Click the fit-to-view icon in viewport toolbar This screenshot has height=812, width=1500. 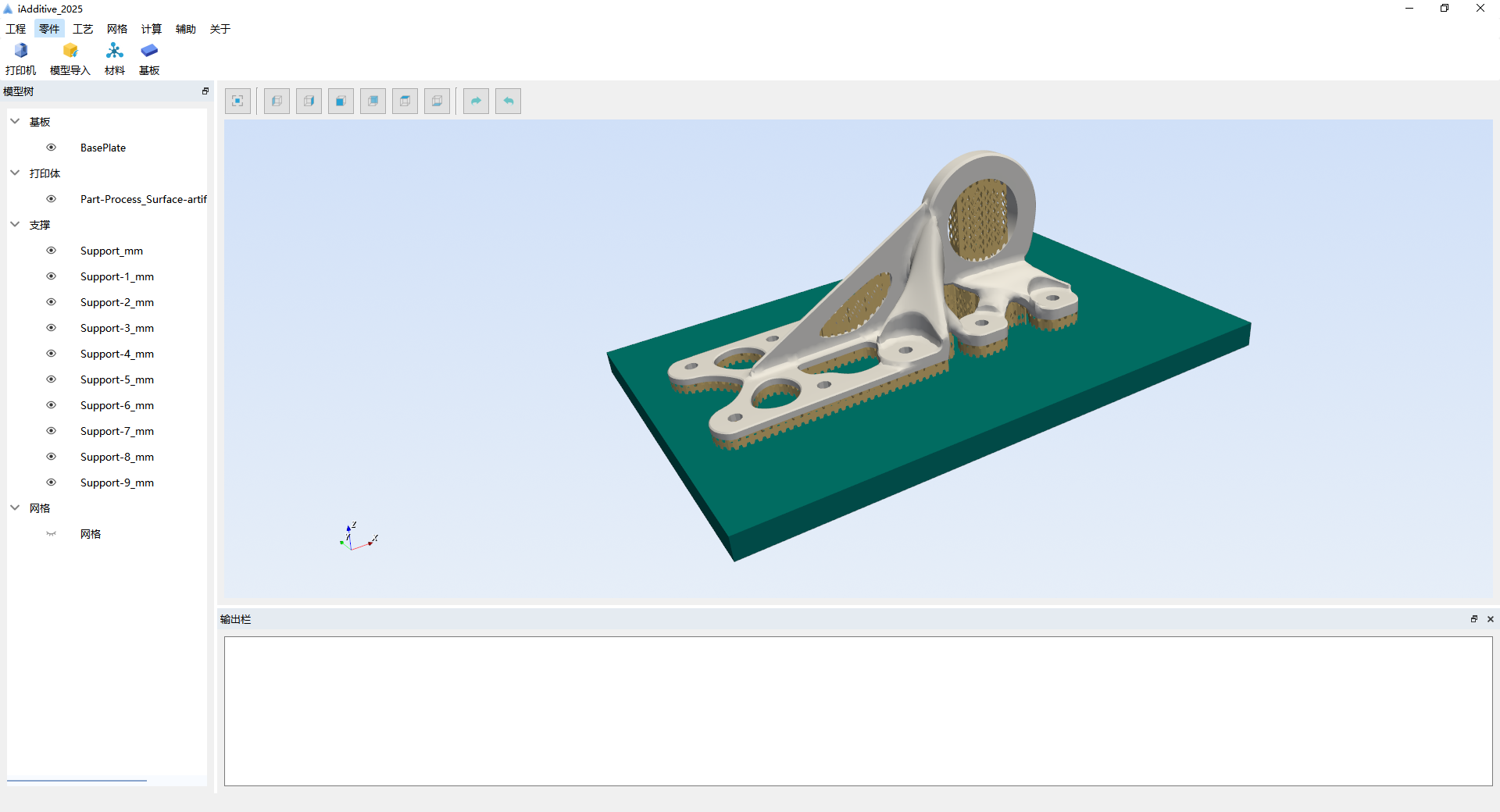coord(237,101)
